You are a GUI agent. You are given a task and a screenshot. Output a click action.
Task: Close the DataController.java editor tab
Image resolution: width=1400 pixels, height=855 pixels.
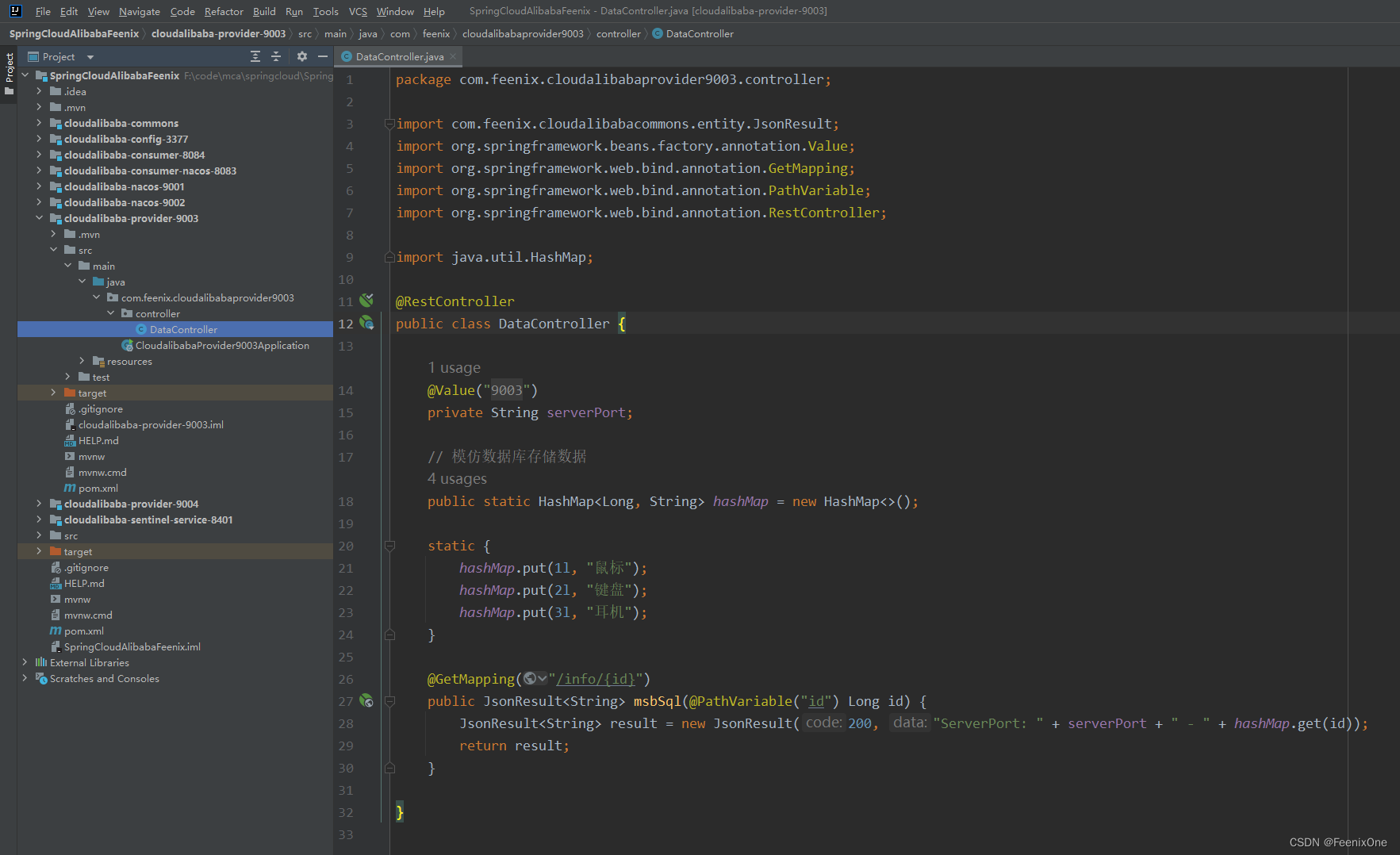click(x=453, y=56)
